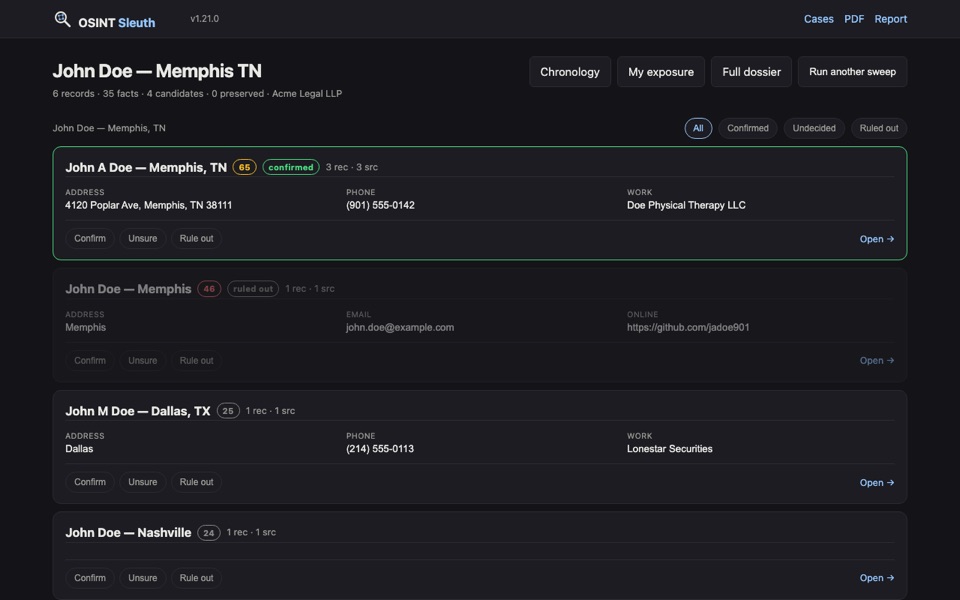
Task: Click the score badge 25 on Dallas card
Action: 228,411
